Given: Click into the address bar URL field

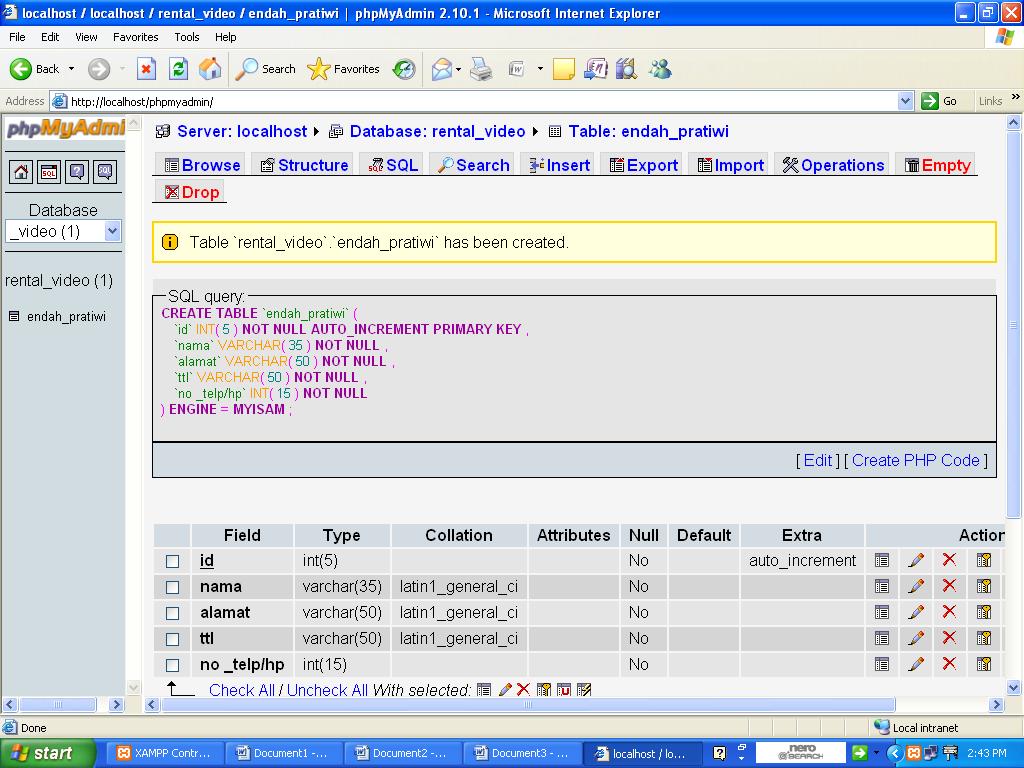Looking at the screenshot, I should pos(482,101).
